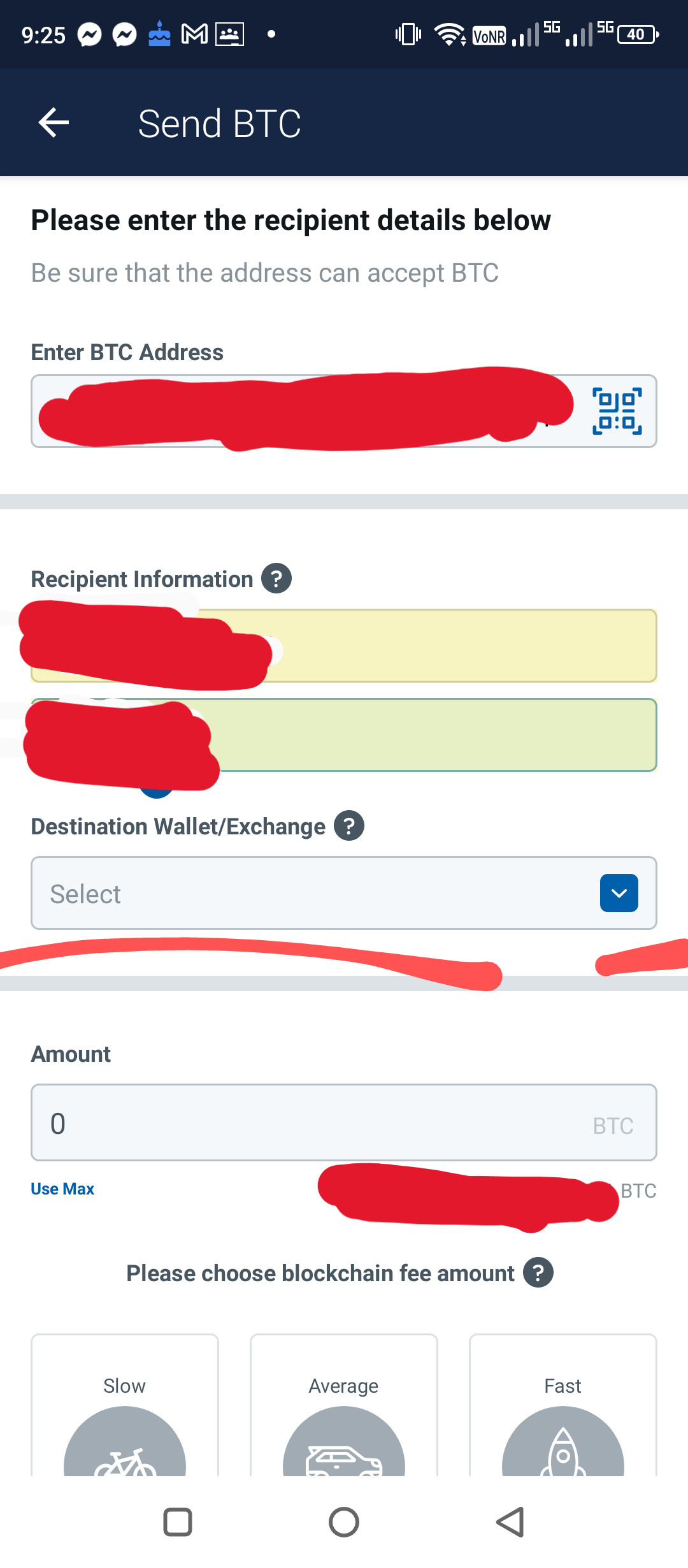The width and height of the screenshot is (688, 1568).
Task: Tap blockchain fee amount help icon
Action: pyautogui.click(x=538, y=1272)
